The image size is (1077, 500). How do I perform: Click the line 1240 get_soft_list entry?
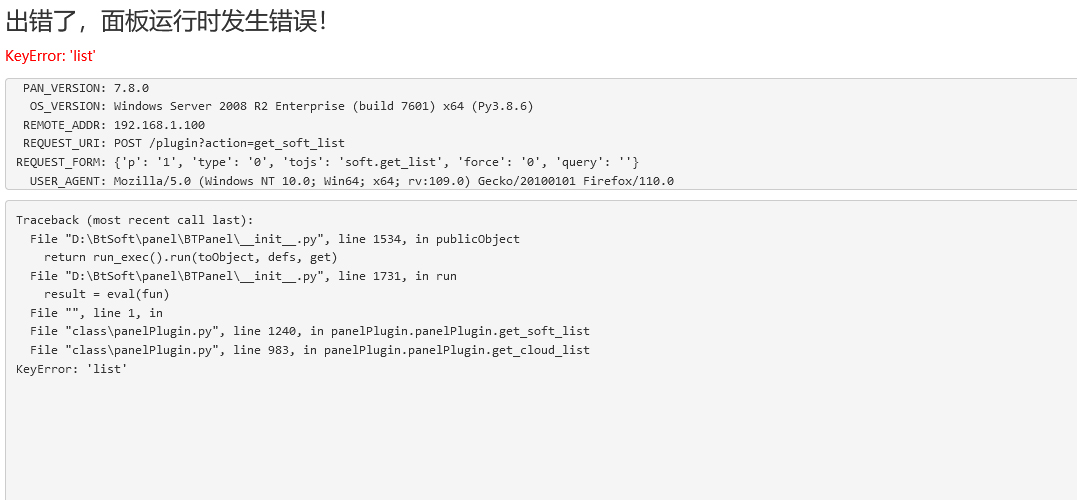pos(310,331)
